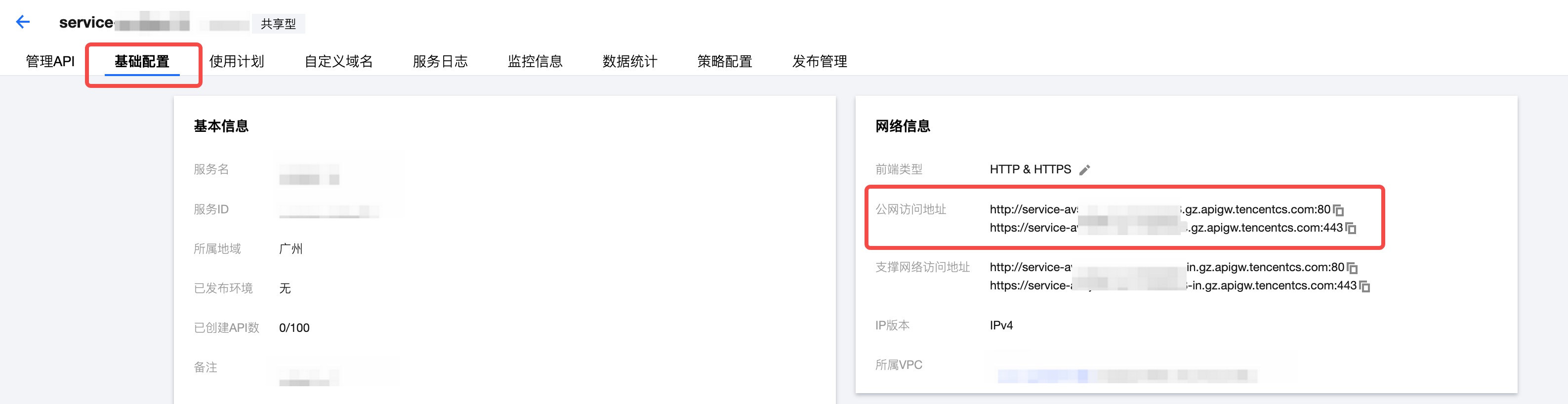This screenshot has width=1568, height=404.
Task: Open the 管理API tab
Action: tap(50, 61)
